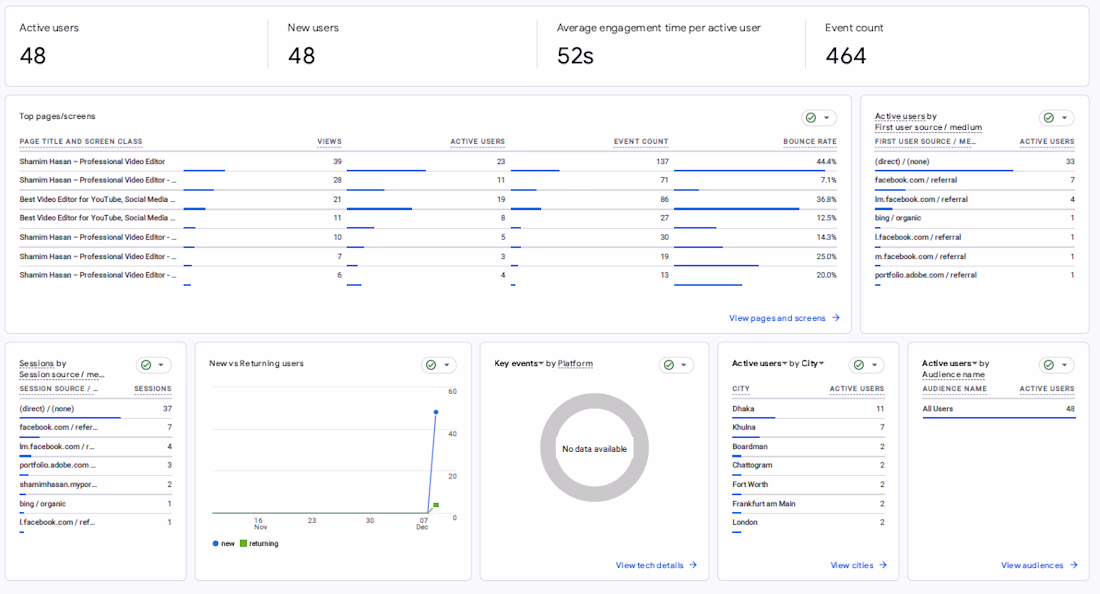Click the check icon in First user source card

pos(1048,118)
